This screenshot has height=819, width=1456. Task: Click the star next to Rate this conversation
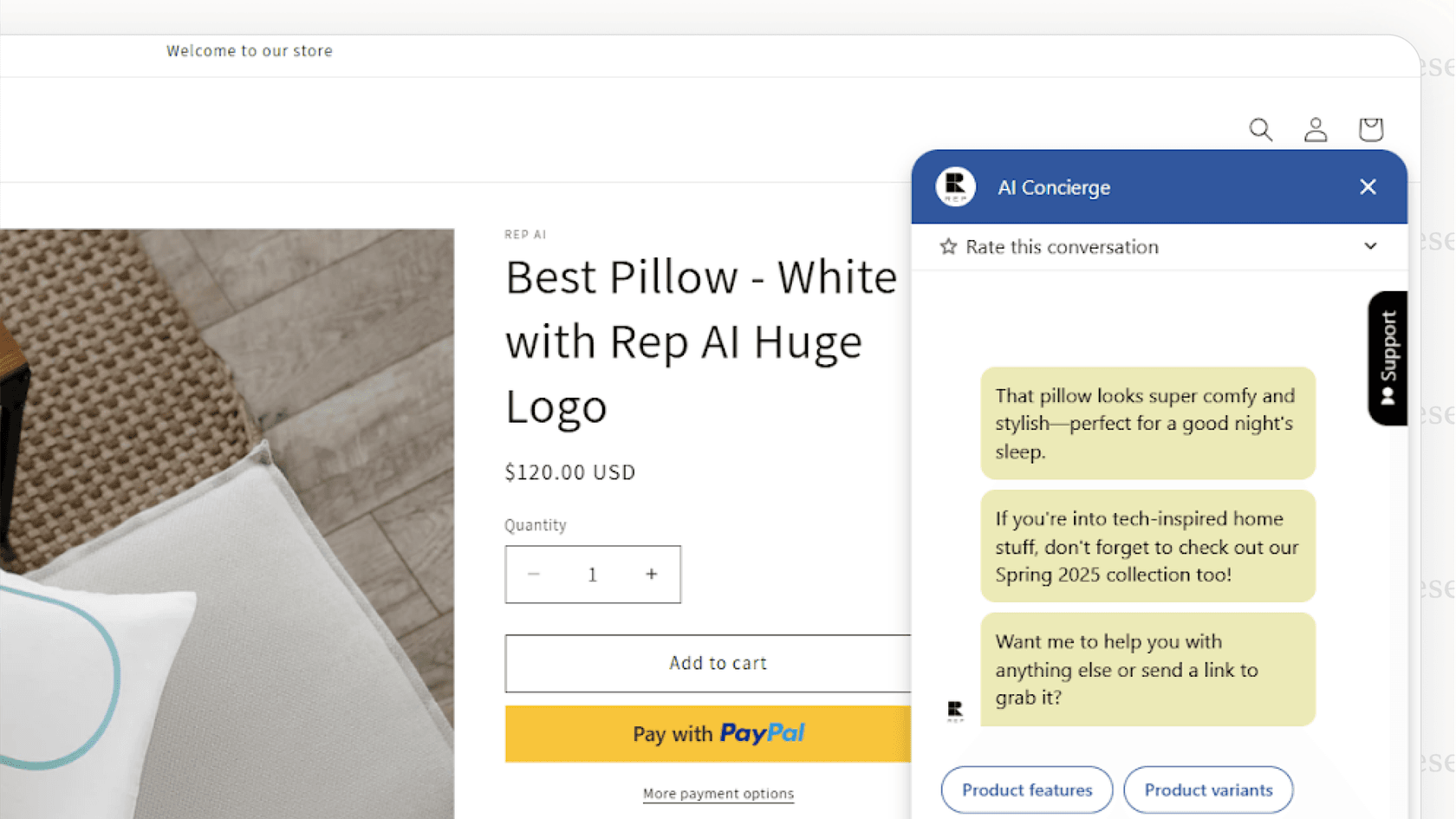(947, 246)
